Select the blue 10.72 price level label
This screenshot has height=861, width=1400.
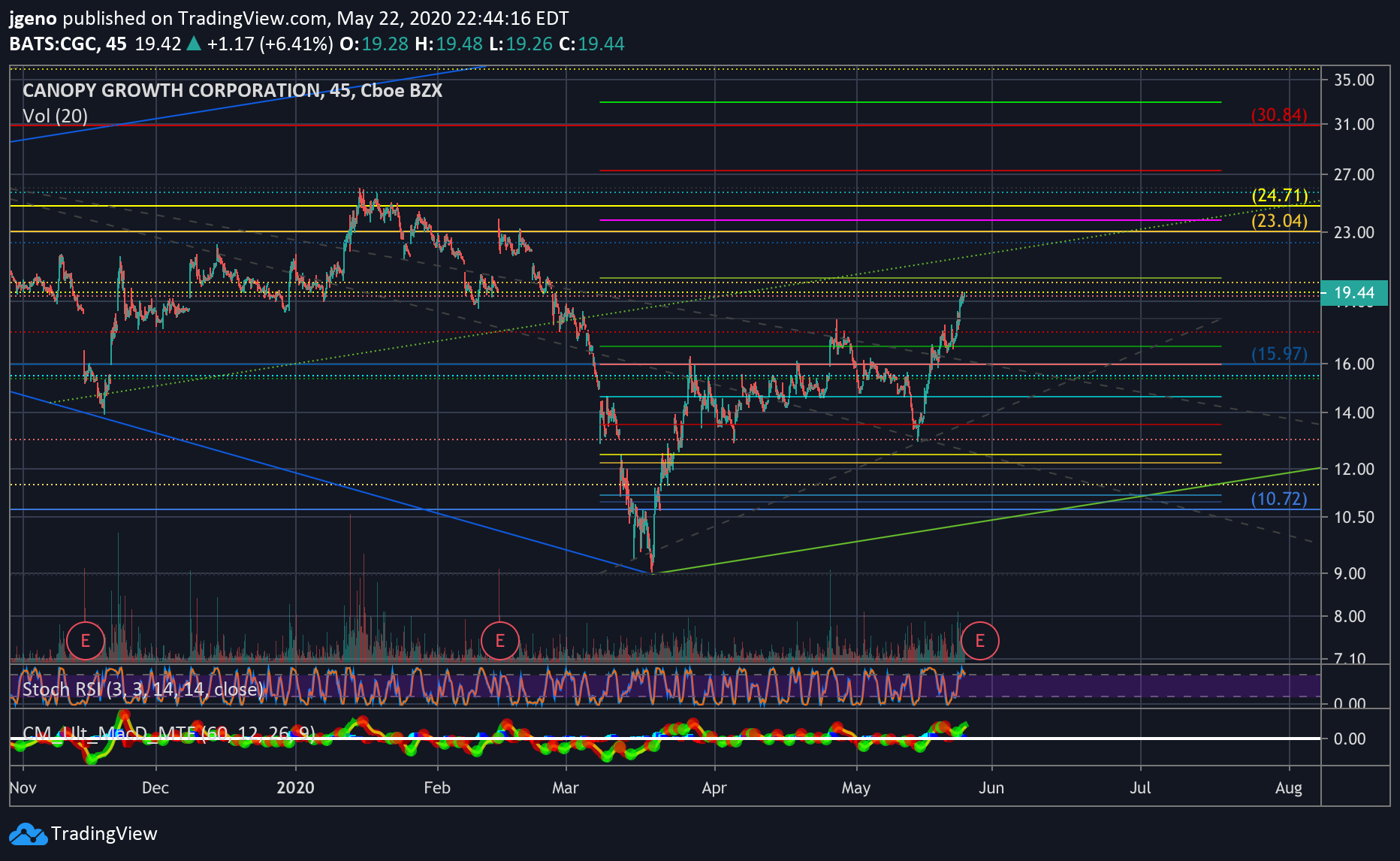[x=1279, y=499]
